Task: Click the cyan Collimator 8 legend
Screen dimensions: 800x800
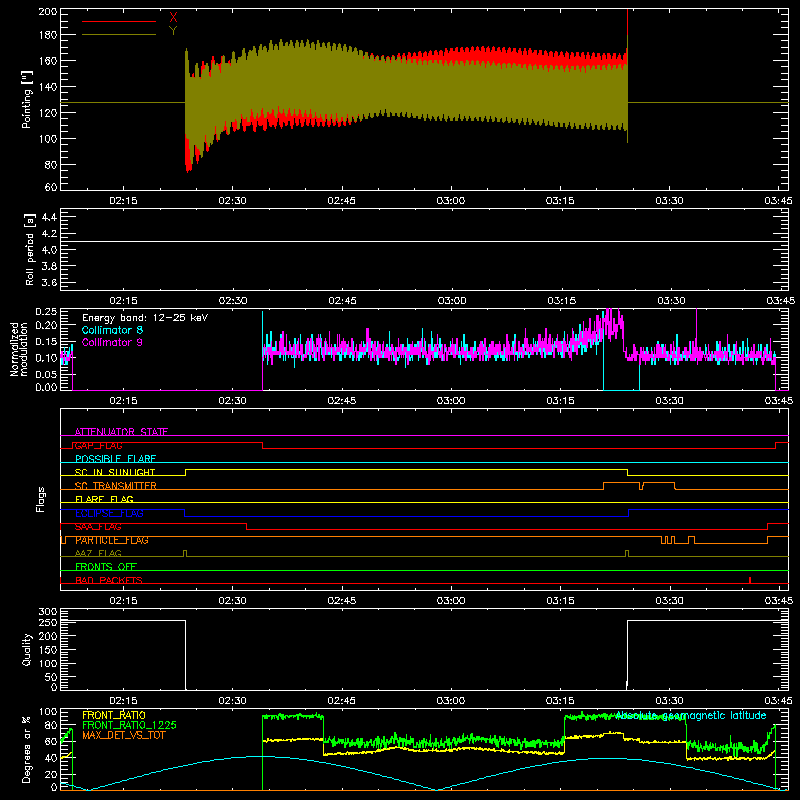Action: pyautogui.click(x=112, y=330)
